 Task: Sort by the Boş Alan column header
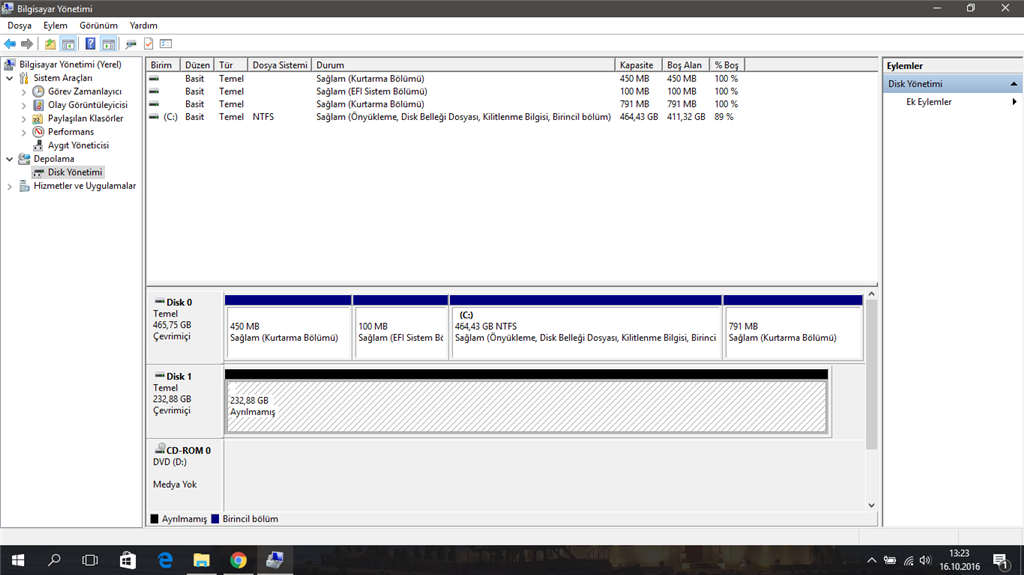click(x=685, y=65)
